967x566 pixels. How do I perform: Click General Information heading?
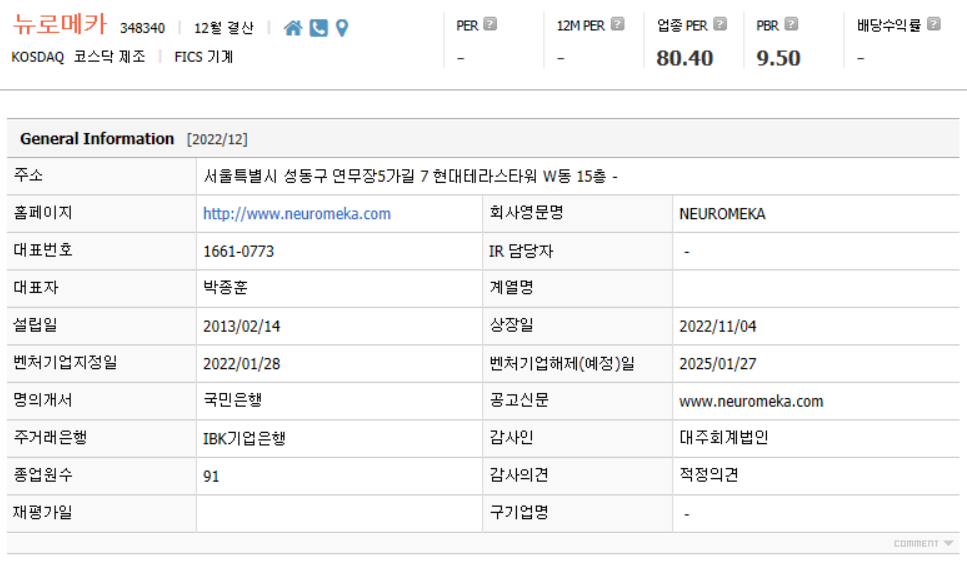pos(97,139)
